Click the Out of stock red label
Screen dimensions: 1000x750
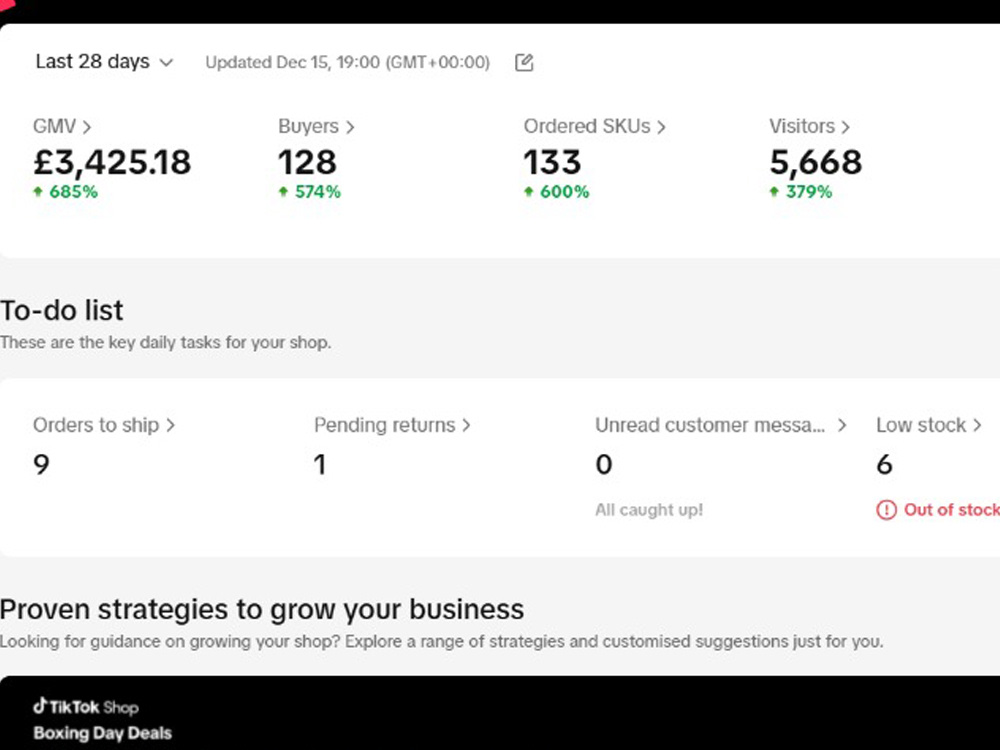(952, 510)
